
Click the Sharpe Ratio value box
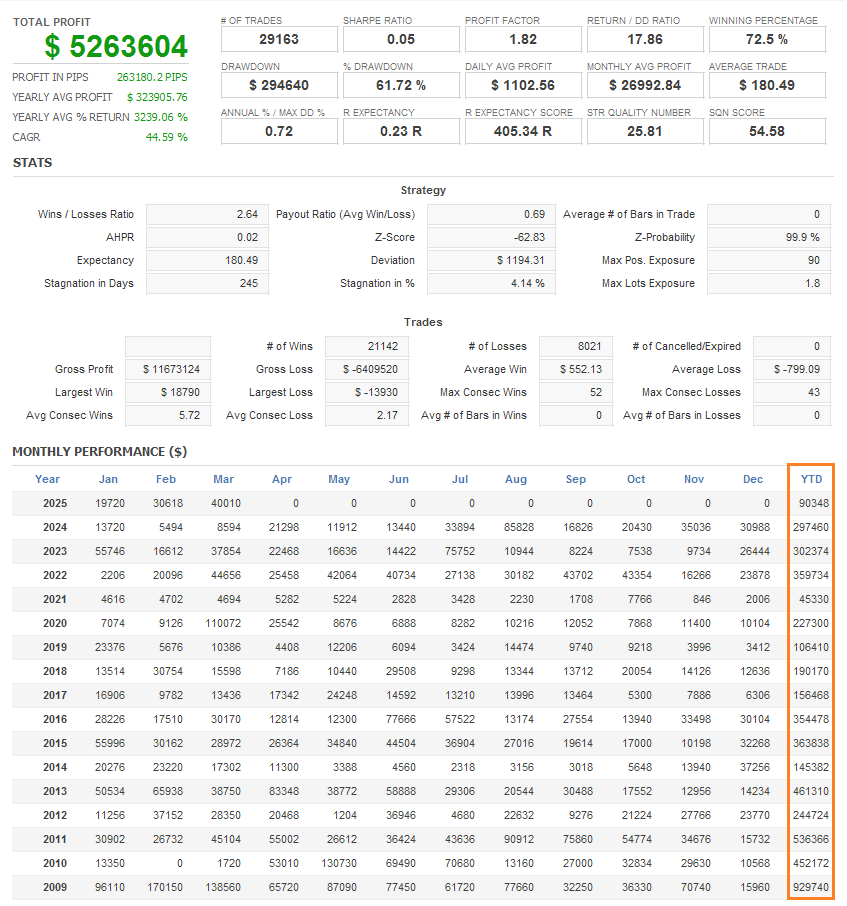(401, 39)
